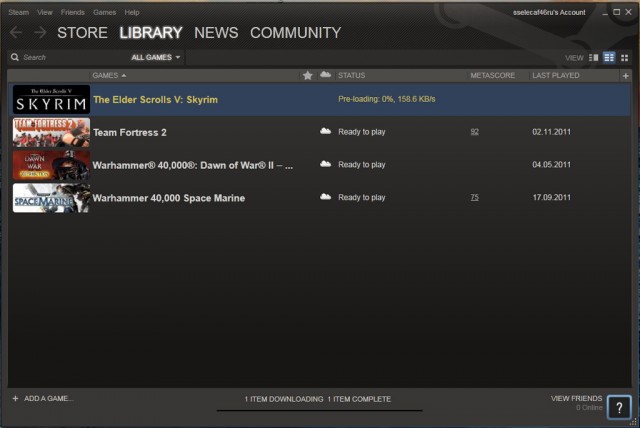Click last played date 02.11.2011
Image resolution: width=640 pixels, height=428 pixels.
551,132
